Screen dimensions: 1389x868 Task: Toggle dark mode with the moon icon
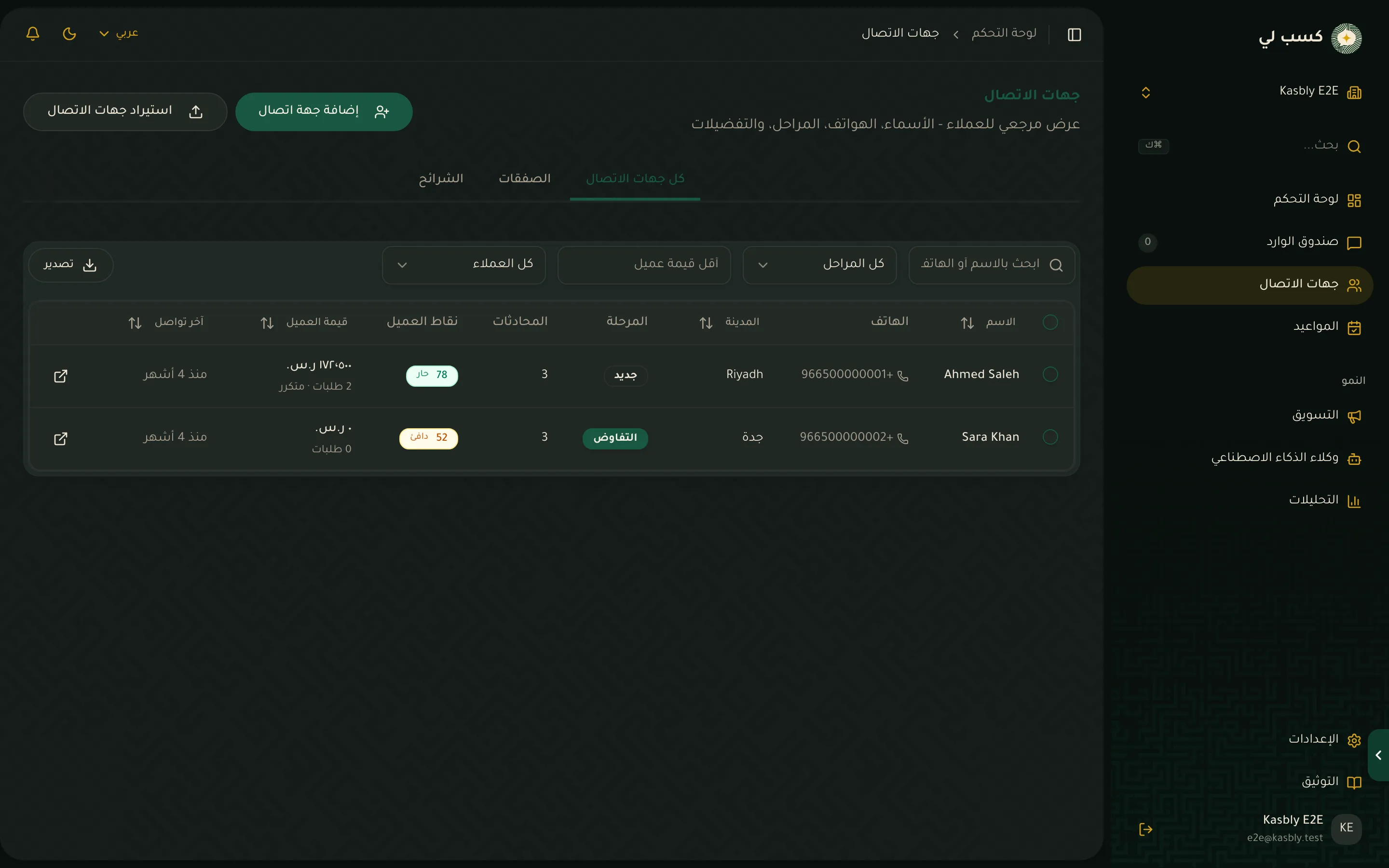pyautogui.click(x=69, y=34)
